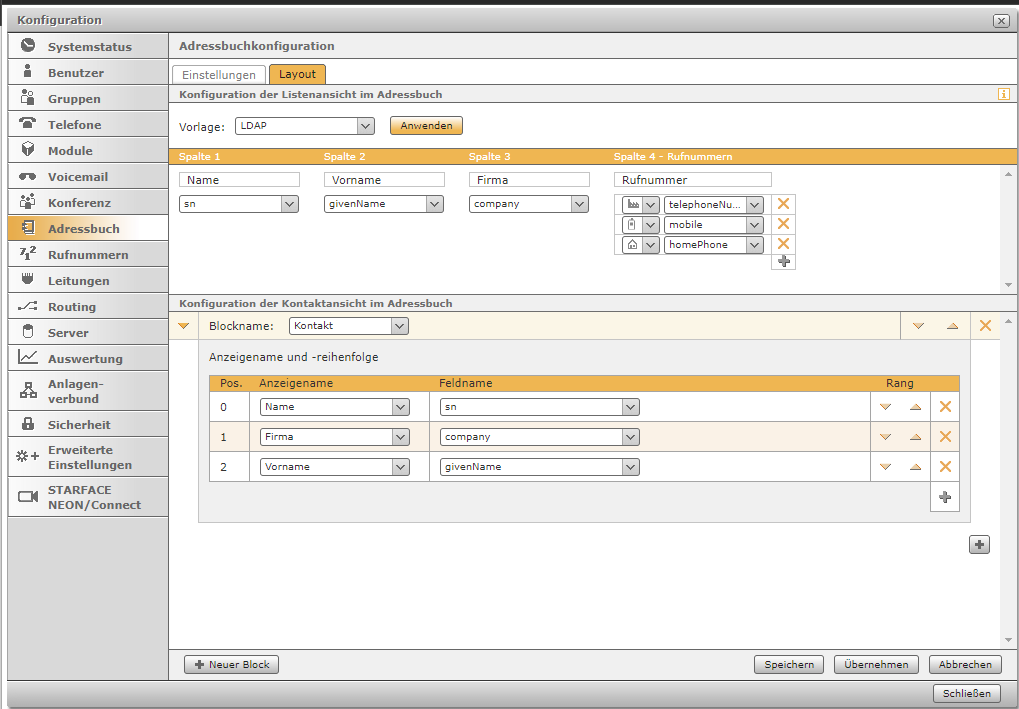Expand the company field dropdown in Spalte 3
Screen dimensions: 1019x709
click(579, 204)
